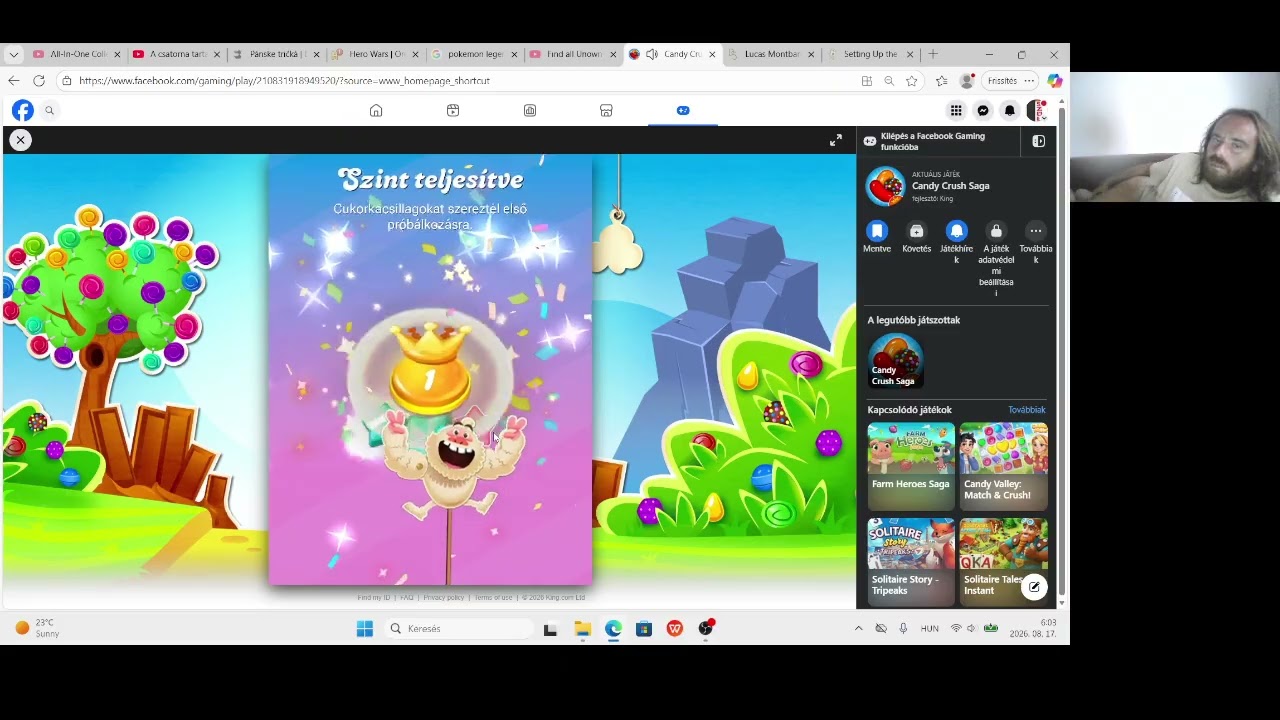Click the HUN keyboard language indicator
1280x720 pixels.
(x=930, y=629)
